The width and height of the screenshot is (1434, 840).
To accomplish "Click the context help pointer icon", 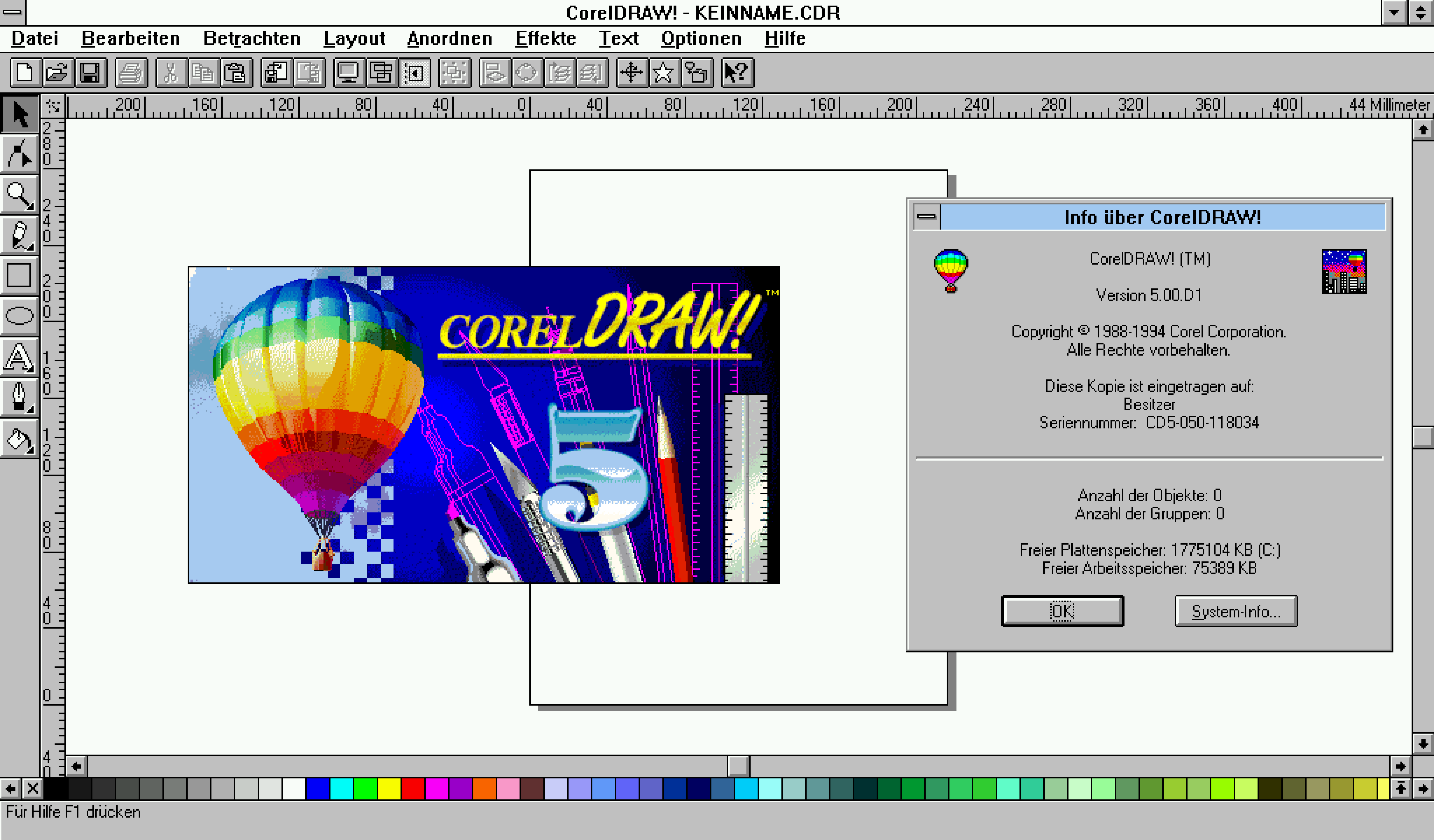I will (x=738, y=73).
